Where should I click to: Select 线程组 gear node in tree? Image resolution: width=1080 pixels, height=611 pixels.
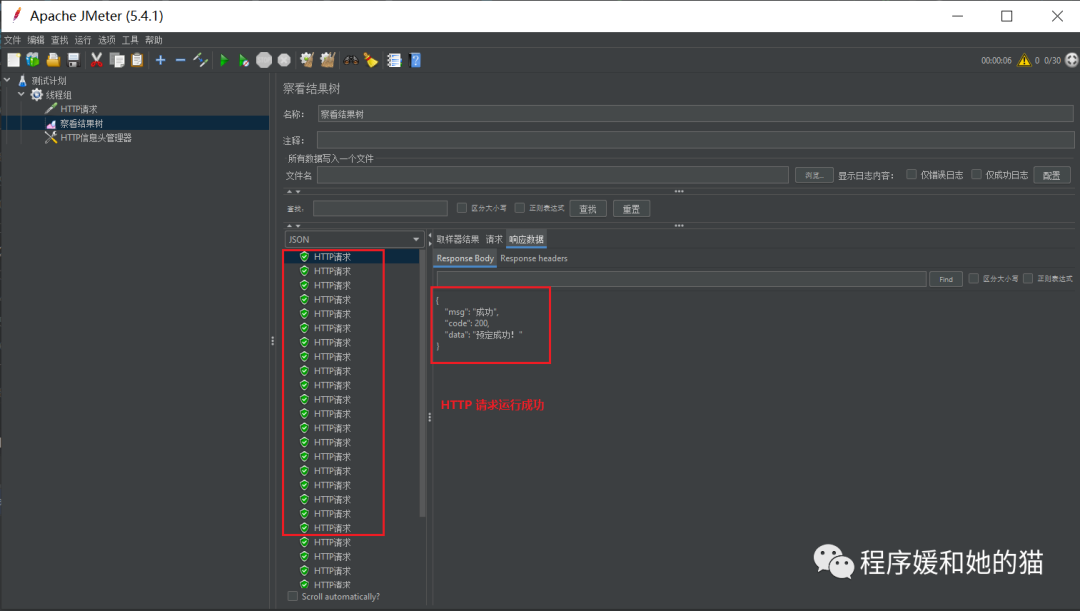[51, 95]
